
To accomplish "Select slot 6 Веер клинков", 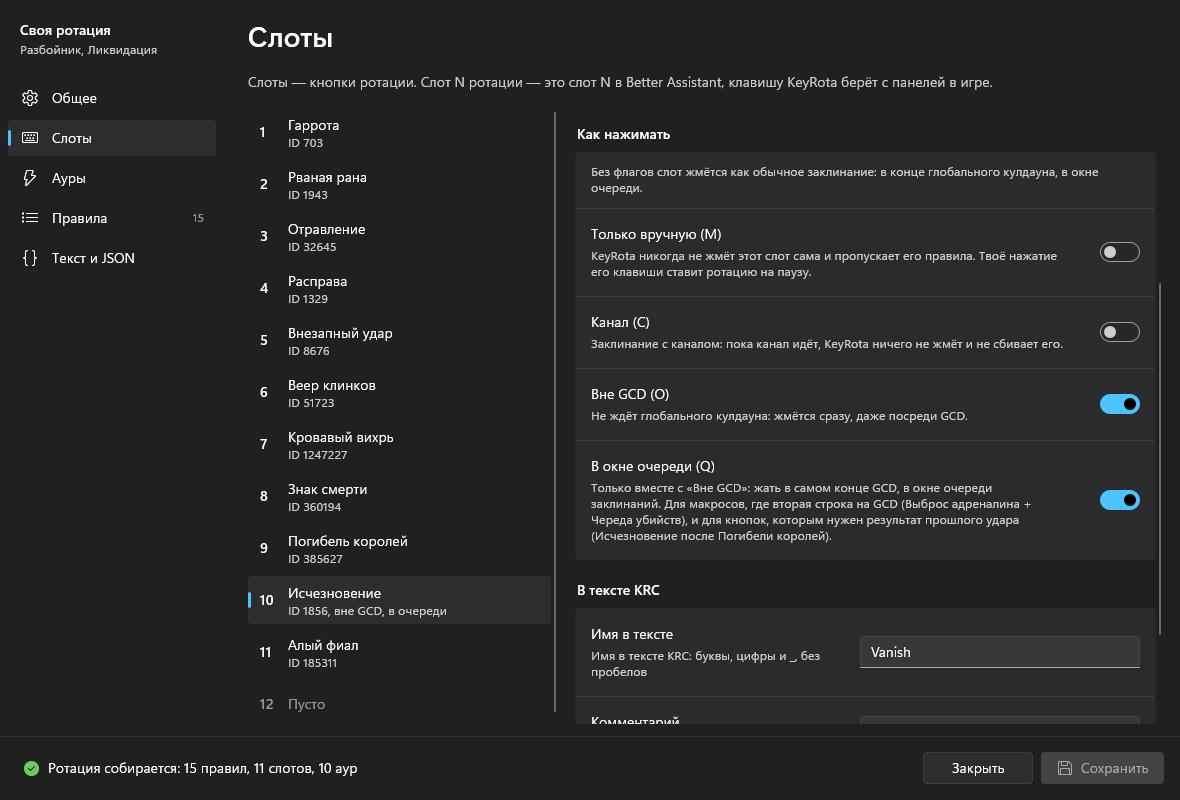I will [399, 393].
